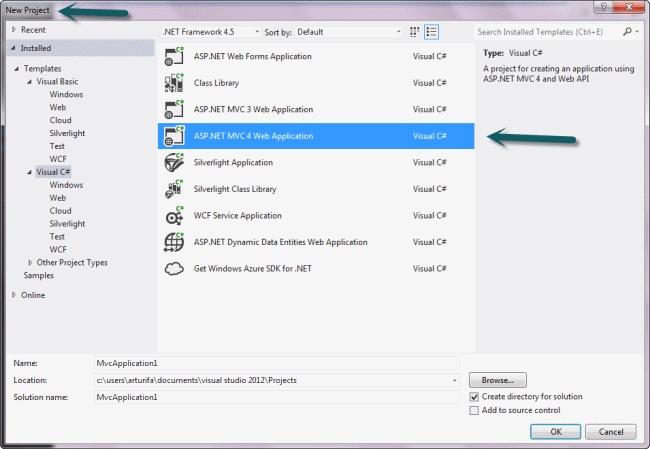Image resolution: width=650 pixels, height=449 pixels.
Task: Toggle Create directory for solution checkbox
Action: 474,397
